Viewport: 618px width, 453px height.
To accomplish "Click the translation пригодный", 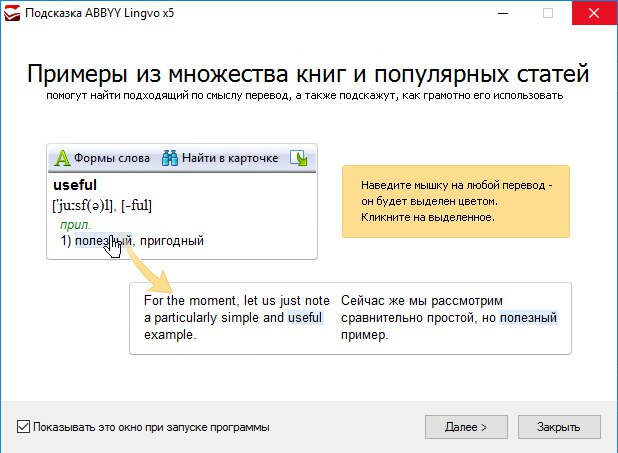I will [x=172, y=240].
